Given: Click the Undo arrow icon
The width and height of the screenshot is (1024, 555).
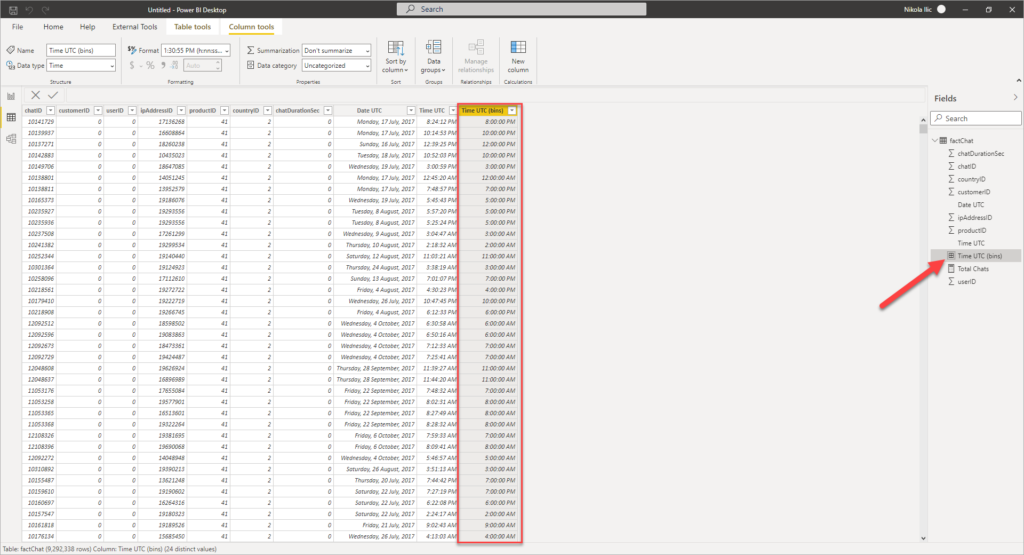Looking at the screenshot, I should click(29, 10).
